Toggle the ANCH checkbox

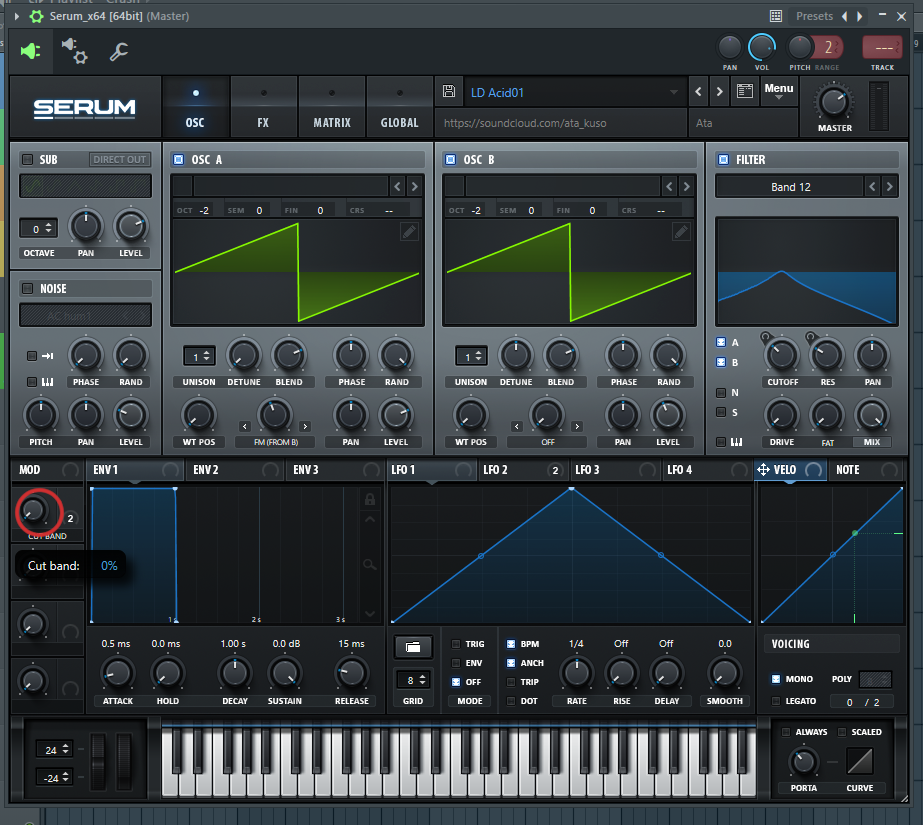(511, 663)
